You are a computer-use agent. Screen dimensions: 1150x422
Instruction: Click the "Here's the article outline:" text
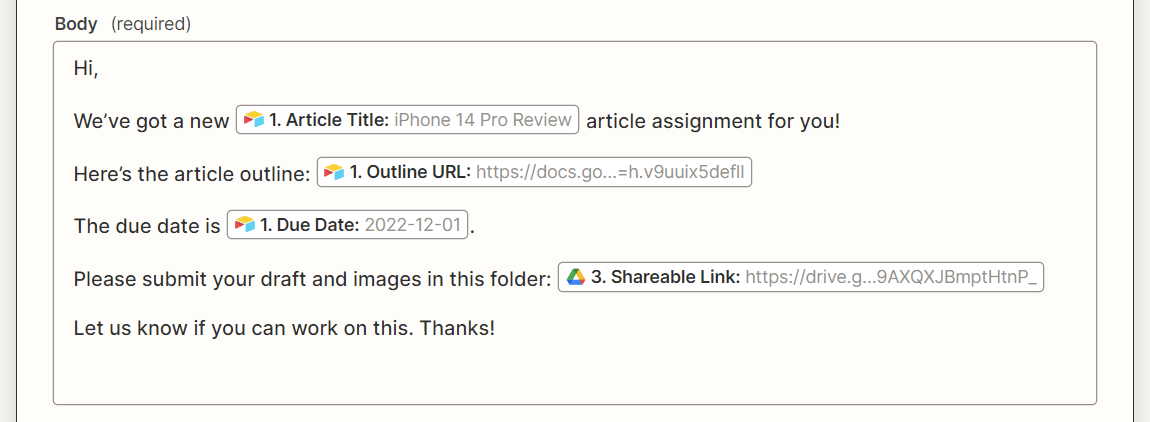[192, 173]
